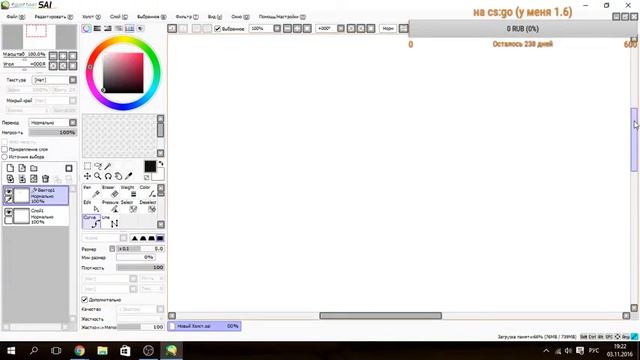
Task: Choose the Edit tool
Action: pyautogui.click(x=91, y=207)
